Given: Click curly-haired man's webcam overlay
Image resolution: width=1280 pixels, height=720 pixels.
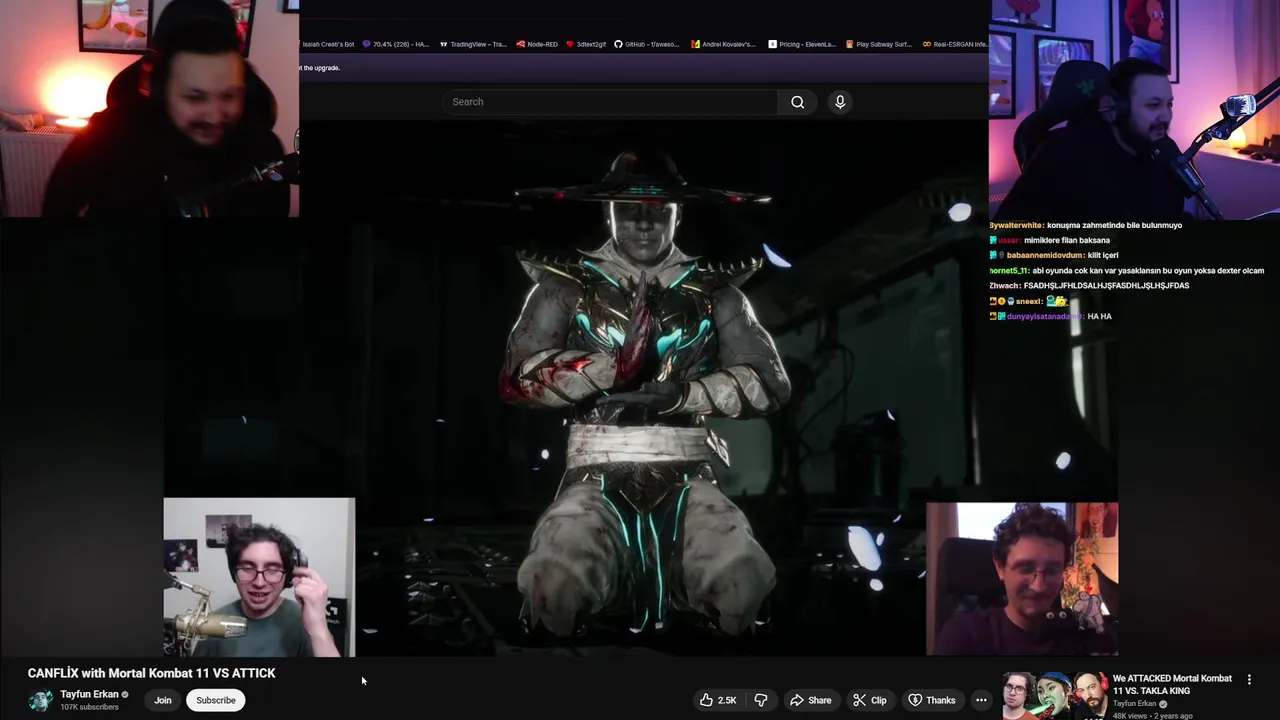Looking at the screenshot, I should (1022, 579).
